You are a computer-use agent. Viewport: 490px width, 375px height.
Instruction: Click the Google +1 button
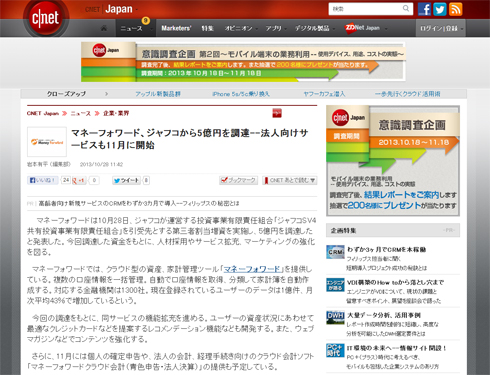pyautogui.click(x=79, y=180)
